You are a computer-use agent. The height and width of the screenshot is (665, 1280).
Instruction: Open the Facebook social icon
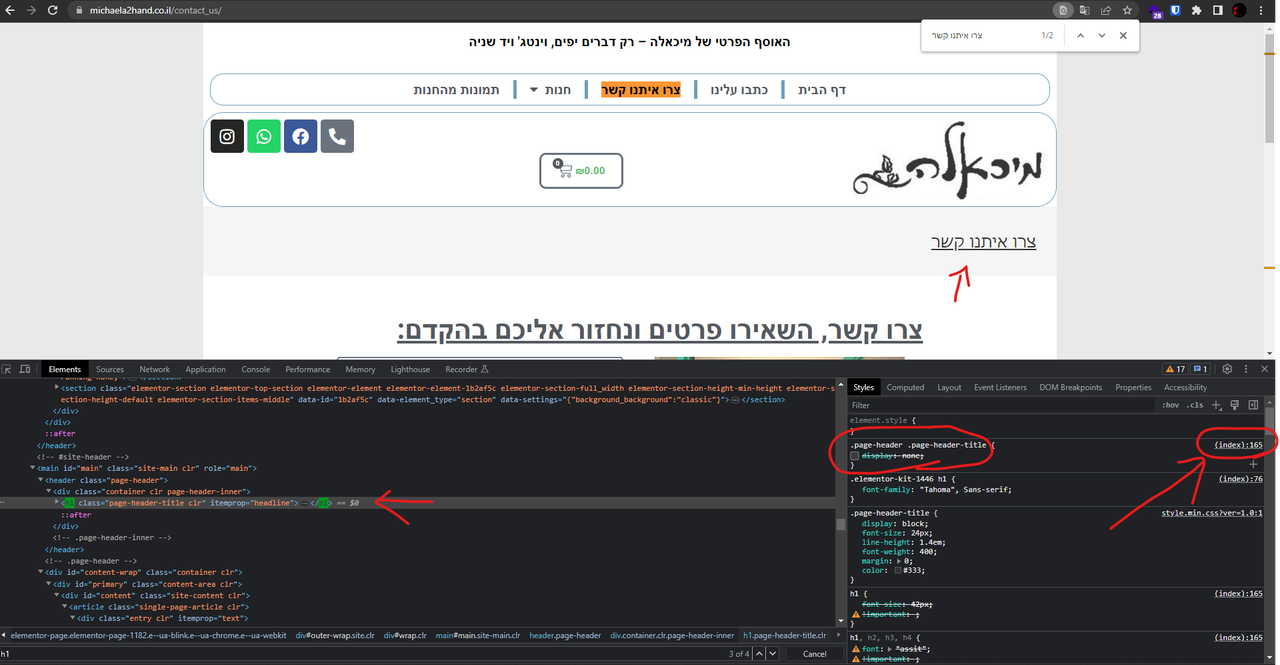(301, 136)
